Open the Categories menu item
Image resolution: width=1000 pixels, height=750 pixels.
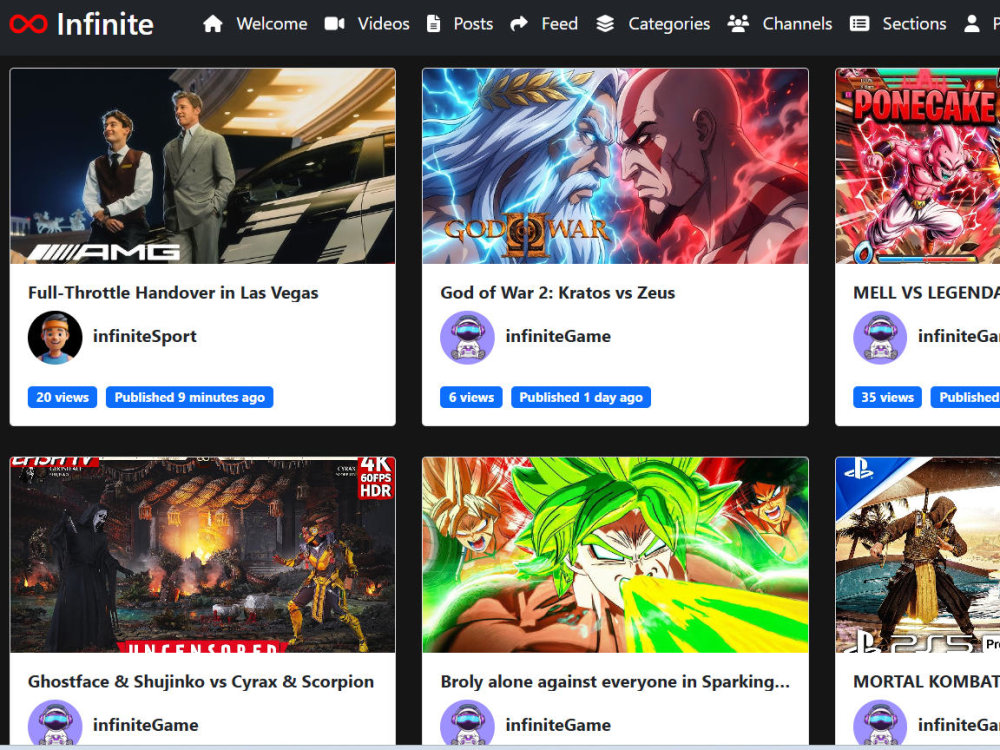[x=669, y=24]
